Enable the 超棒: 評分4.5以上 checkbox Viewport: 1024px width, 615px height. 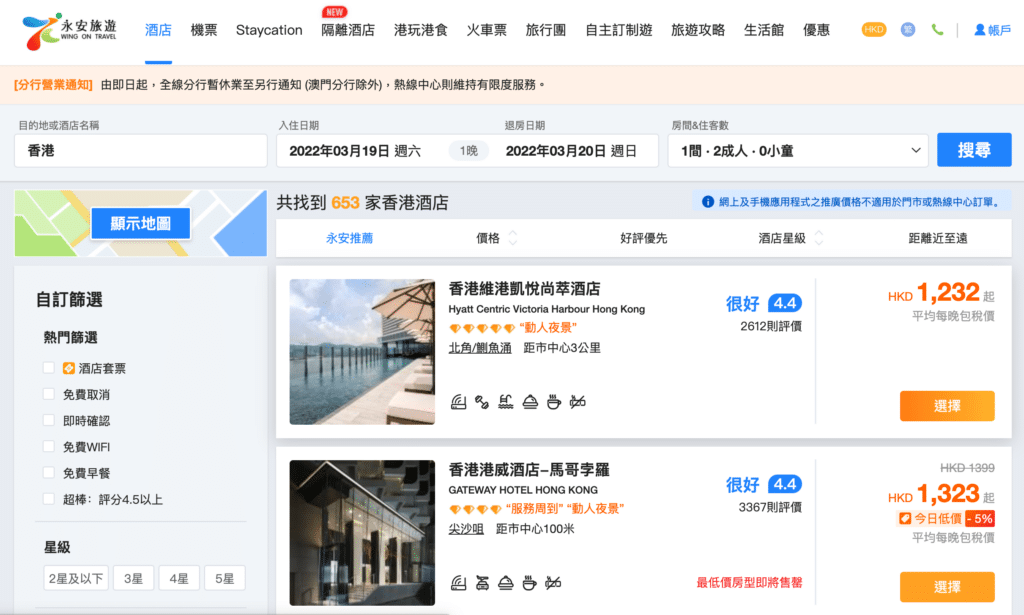(x=48, y=499)
